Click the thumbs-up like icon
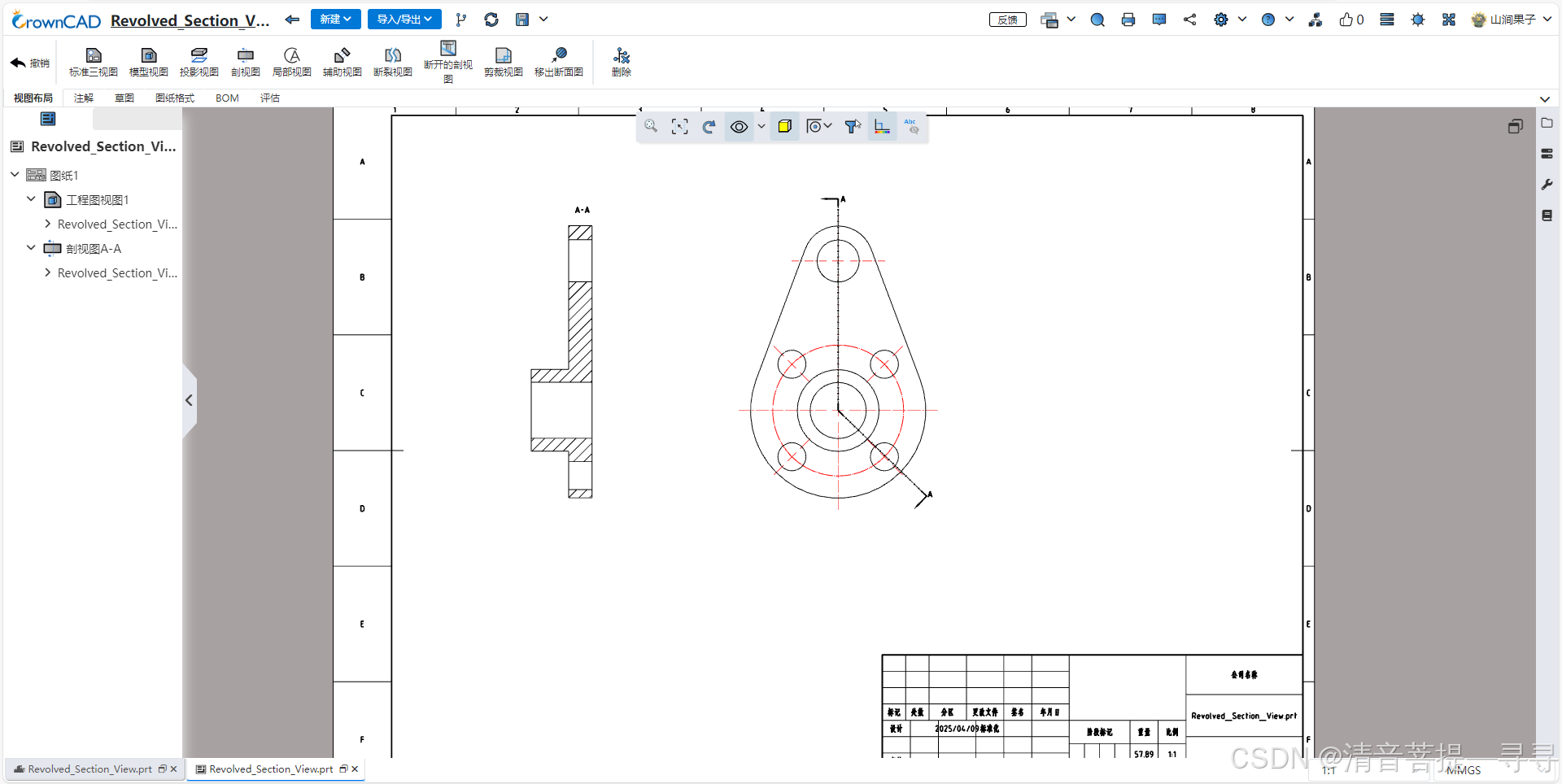Viewport: 1562px width, 784px height. click(x=1346, y=20)
